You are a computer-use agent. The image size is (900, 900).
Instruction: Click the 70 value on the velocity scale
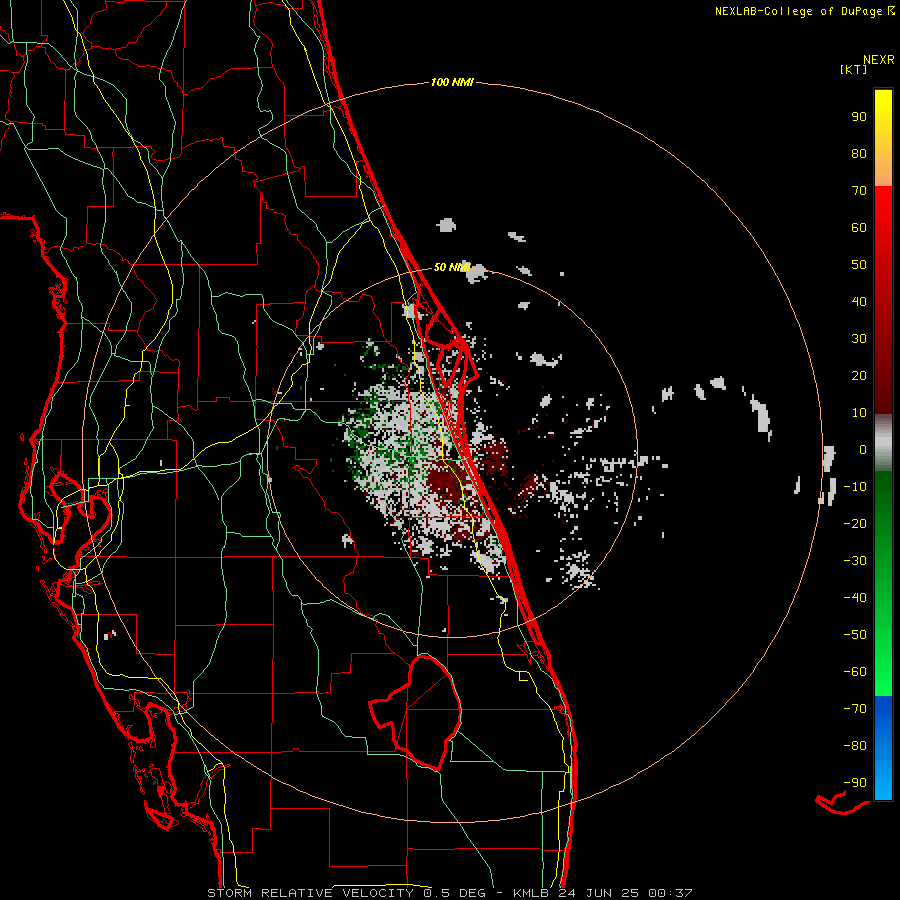[x=859, y=191]
